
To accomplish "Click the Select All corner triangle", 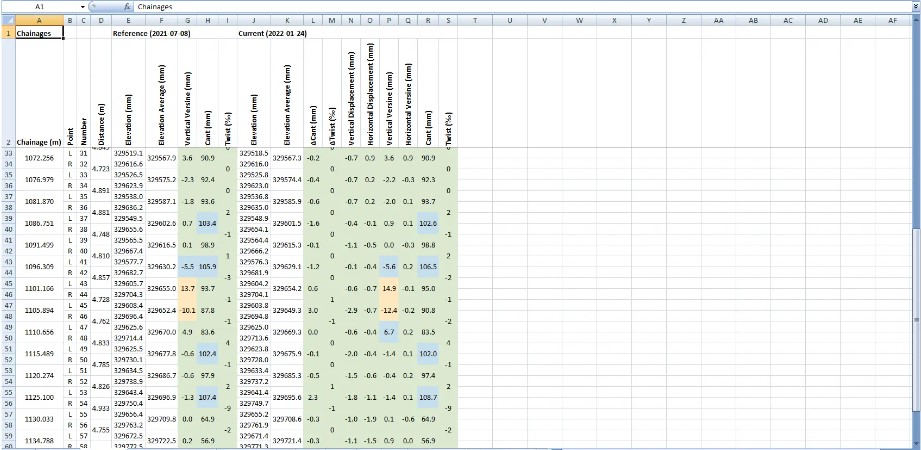I will coord(7,19).
